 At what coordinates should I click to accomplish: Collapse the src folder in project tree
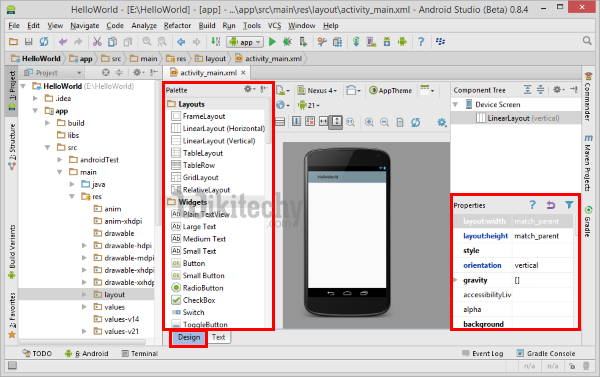[47, 147]
